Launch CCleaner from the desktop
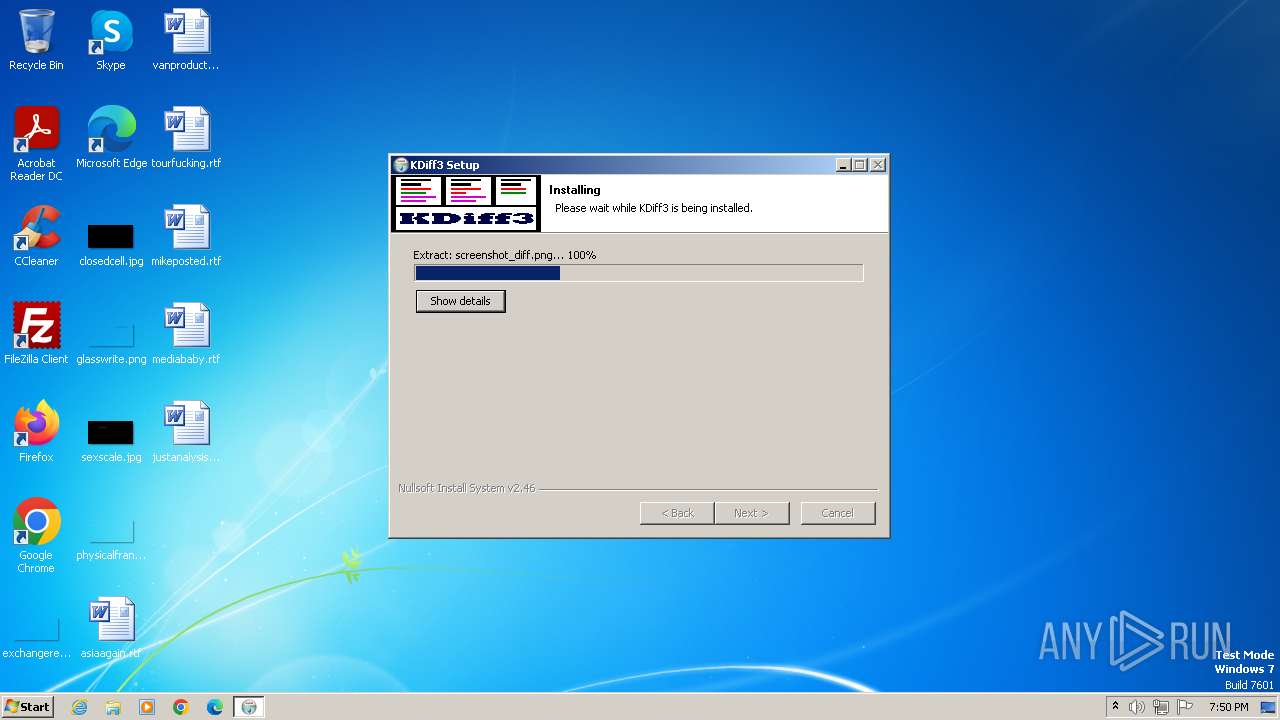 pyautogui.click(x=36, y=235)
